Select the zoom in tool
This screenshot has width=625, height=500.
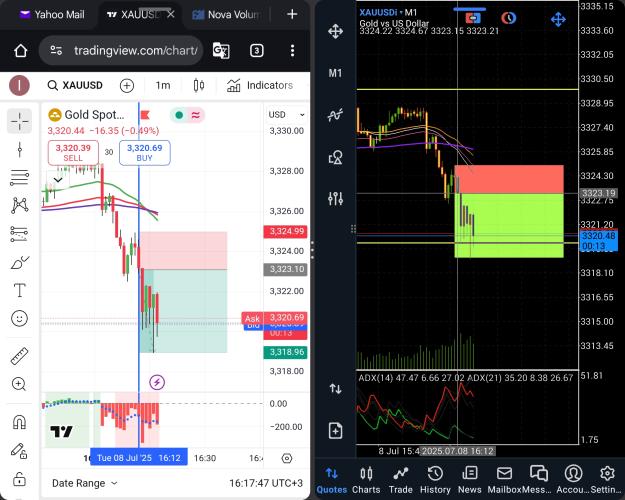pos(19,384)
